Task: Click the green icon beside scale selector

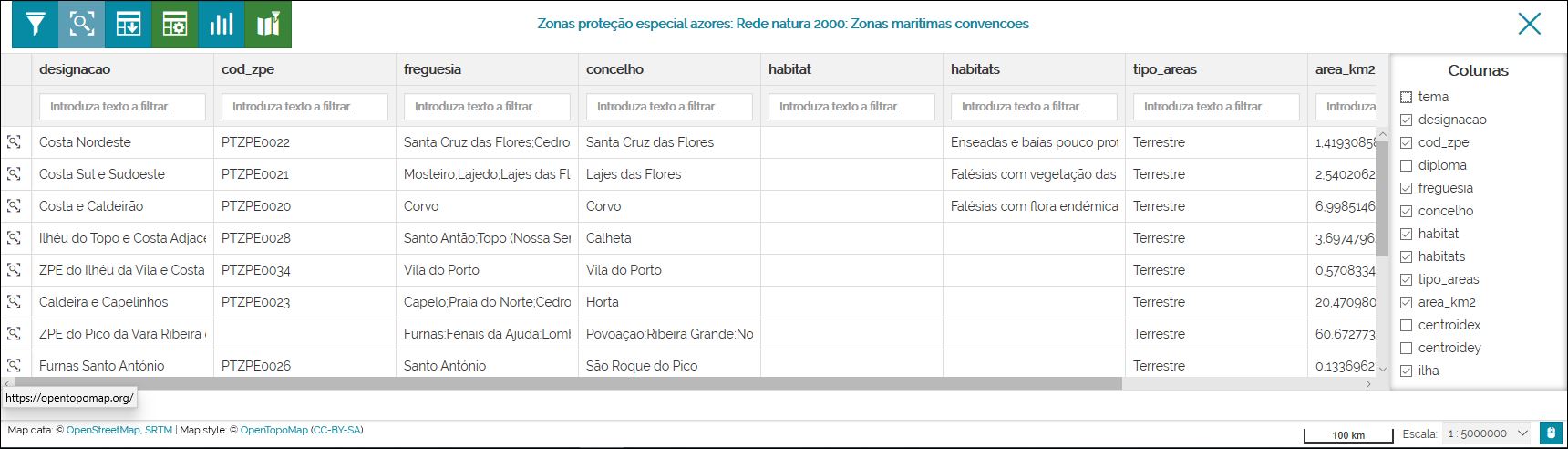Action: point(1551,433)
